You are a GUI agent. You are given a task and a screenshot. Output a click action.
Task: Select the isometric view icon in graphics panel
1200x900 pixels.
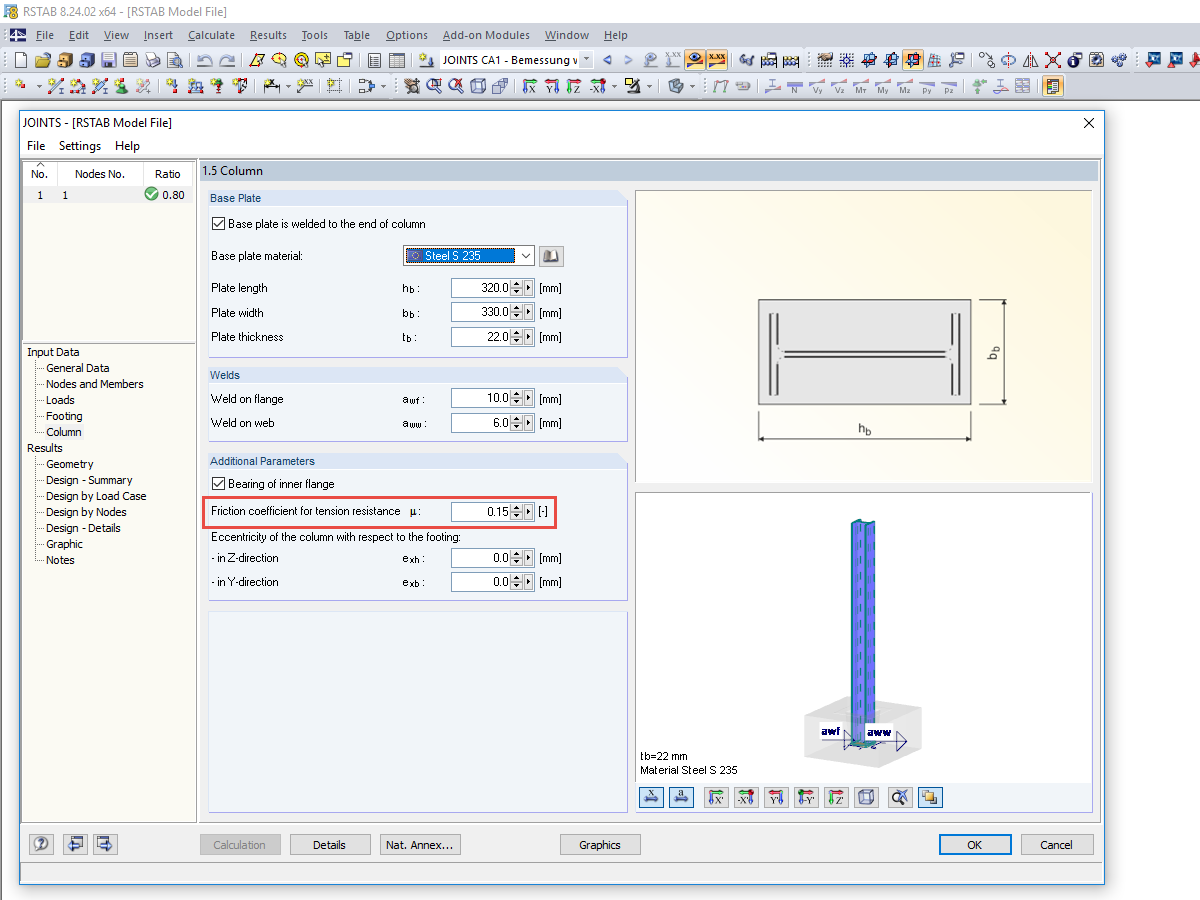click(866, 797)
